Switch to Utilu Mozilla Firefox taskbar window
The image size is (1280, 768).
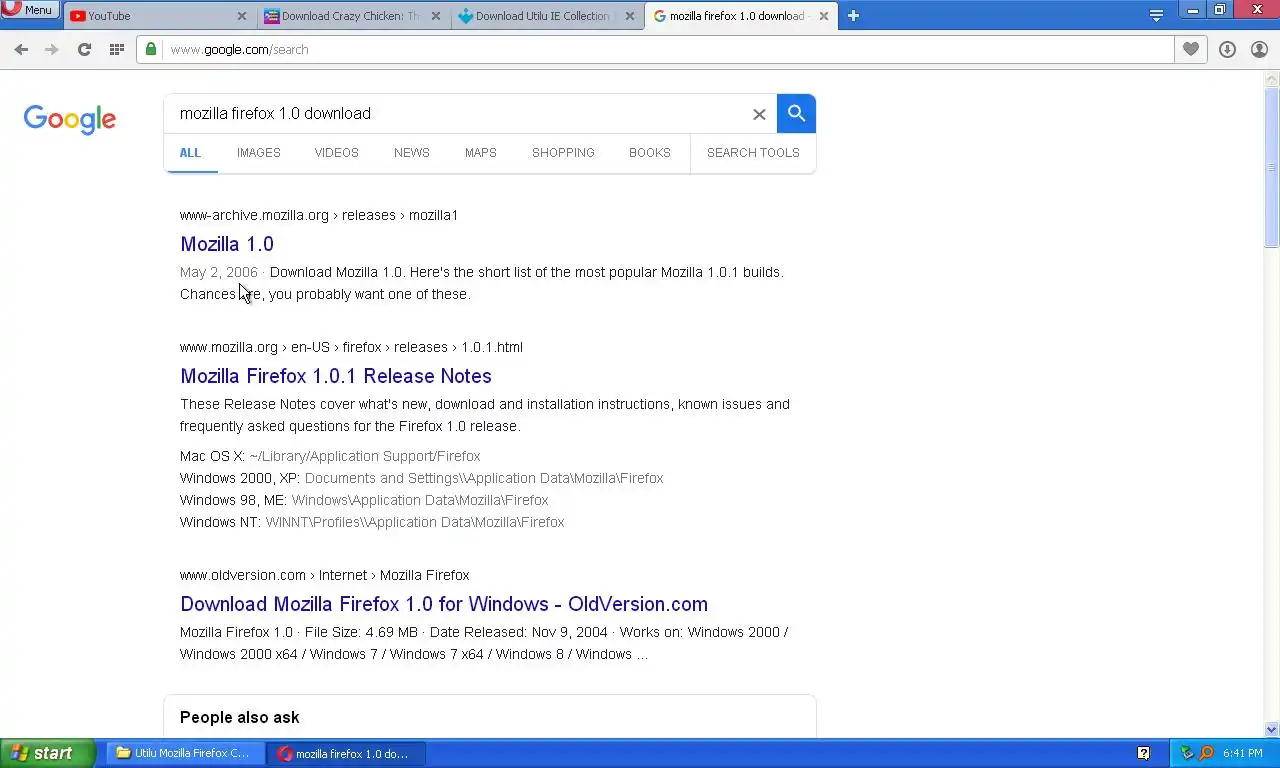185,754
